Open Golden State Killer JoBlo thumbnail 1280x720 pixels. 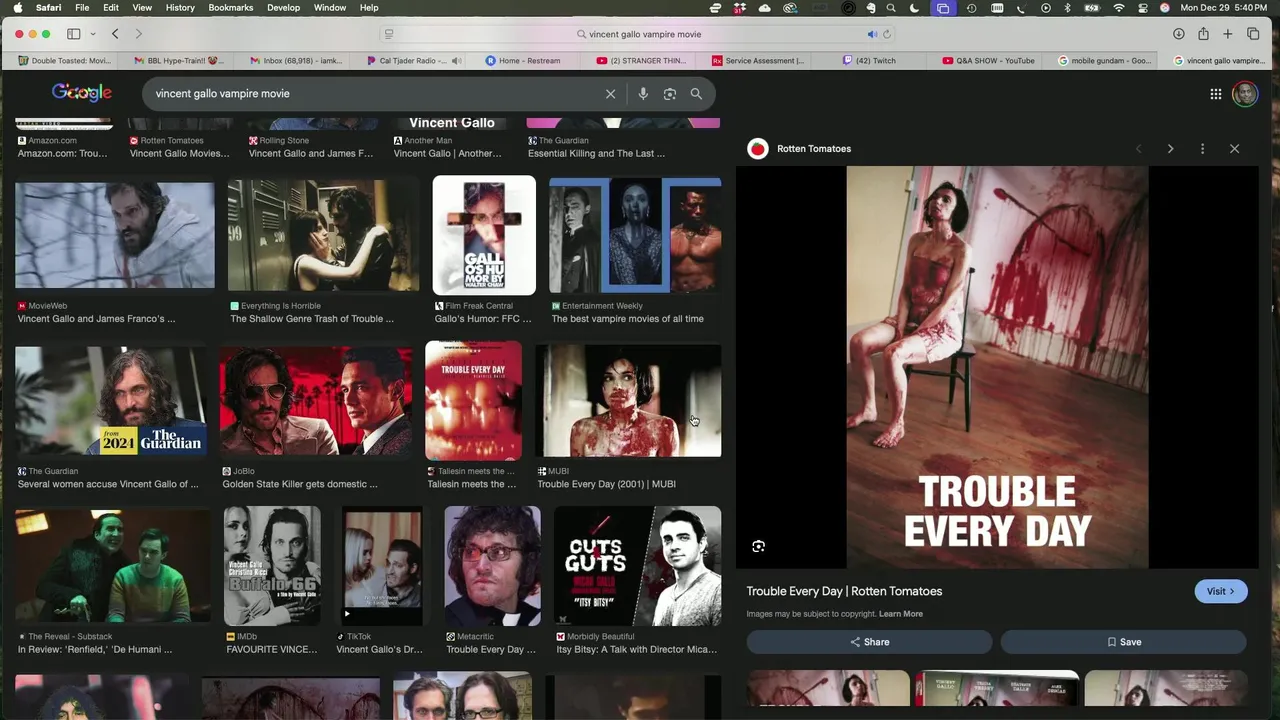[x=316, y=400]
